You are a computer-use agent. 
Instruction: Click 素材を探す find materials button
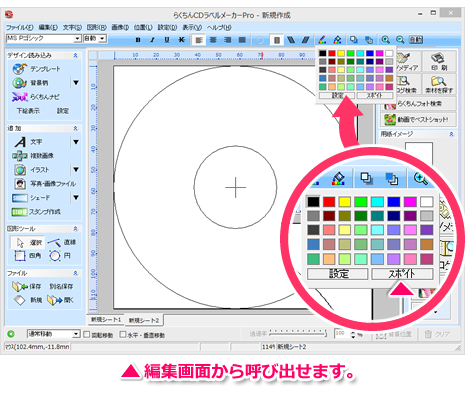439,84
